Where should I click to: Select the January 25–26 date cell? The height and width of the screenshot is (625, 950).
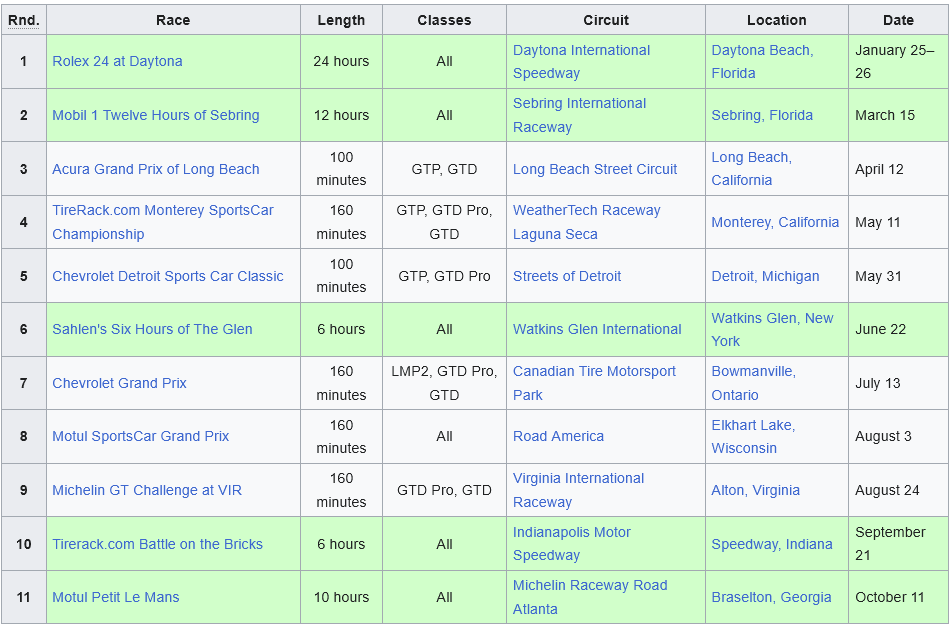coord(899,62)
